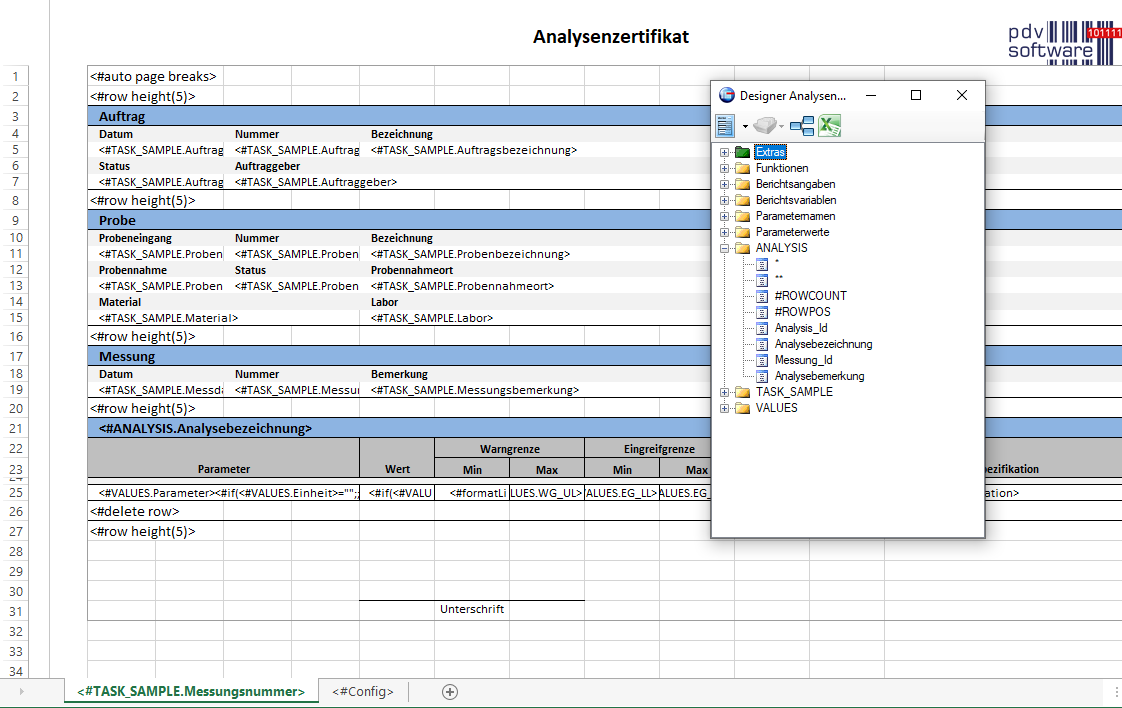The height and width of the screenshot is (708, 1122).
Task: Click row header 25 in the spreadsheet
Action: pyautogui.click(x=15, y=492)
